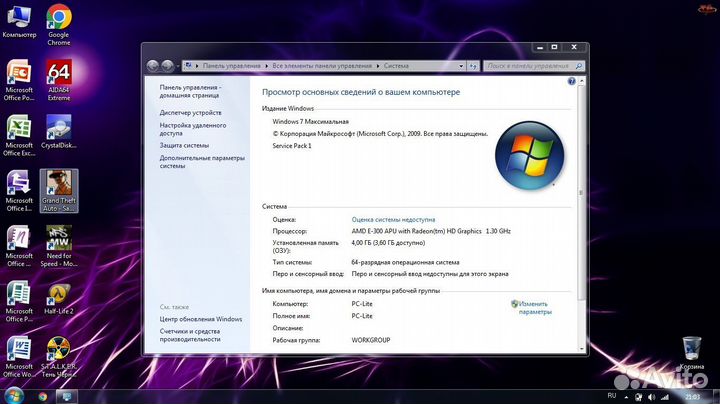Click scrollbar up arrow in System window
720x404 pixels.
(581, 81)
